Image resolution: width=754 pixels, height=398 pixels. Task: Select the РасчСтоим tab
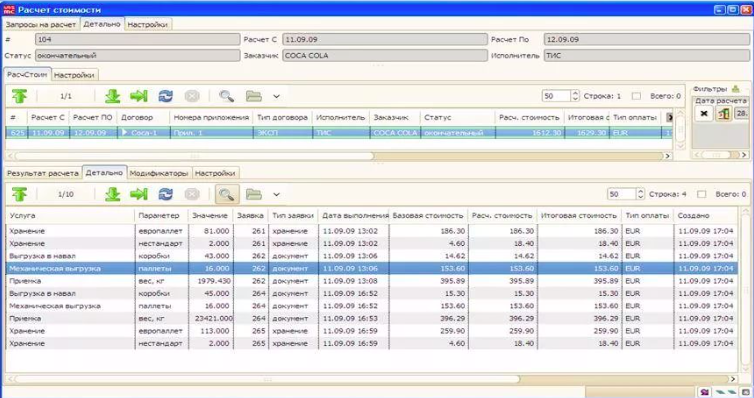click(x=27, y=75)
